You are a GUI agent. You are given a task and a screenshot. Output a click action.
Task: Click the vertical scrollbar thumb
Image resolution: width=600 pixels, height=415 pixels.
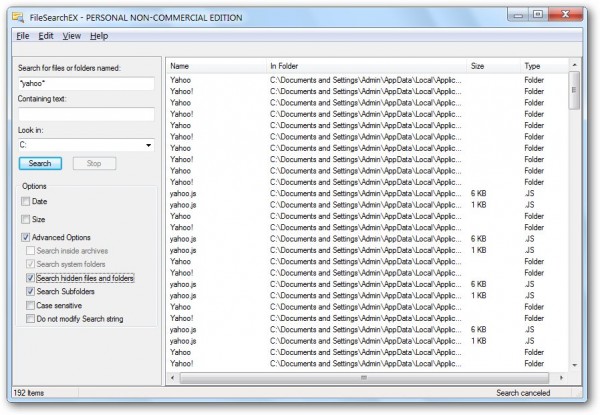(574, 90)
